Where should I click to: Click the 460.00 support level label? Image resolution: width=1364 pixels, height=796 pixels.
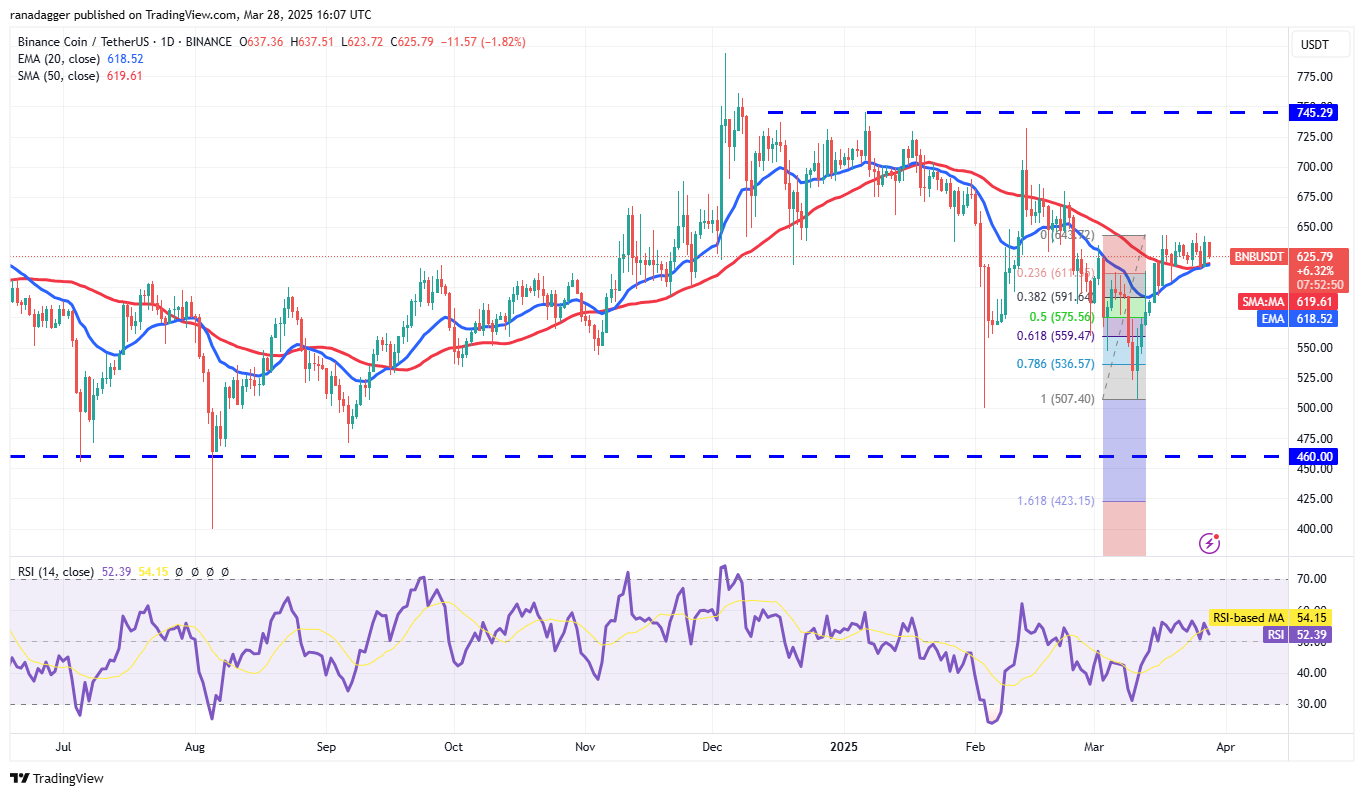click(1314, 456)
